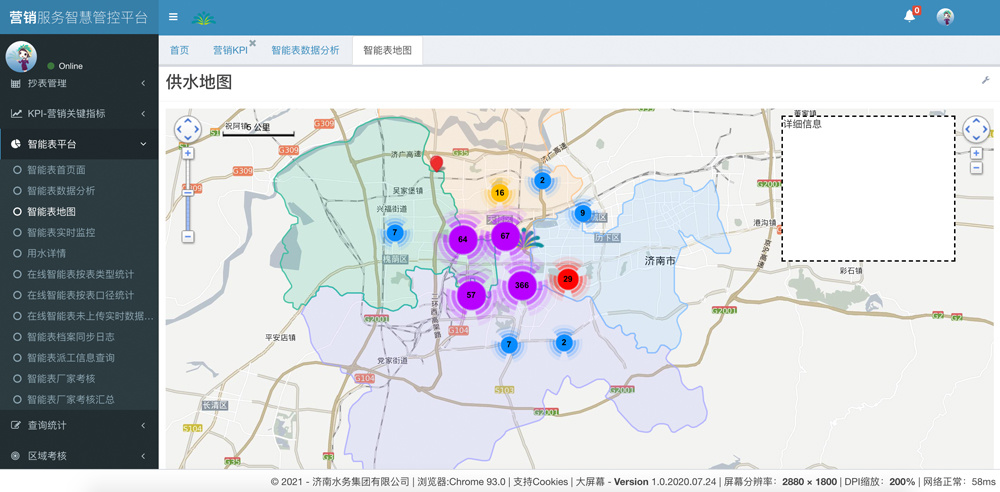This screenshot has width=1000, height=492.
Task: Click the map zoom slider handle
Action: pos(188,193)
